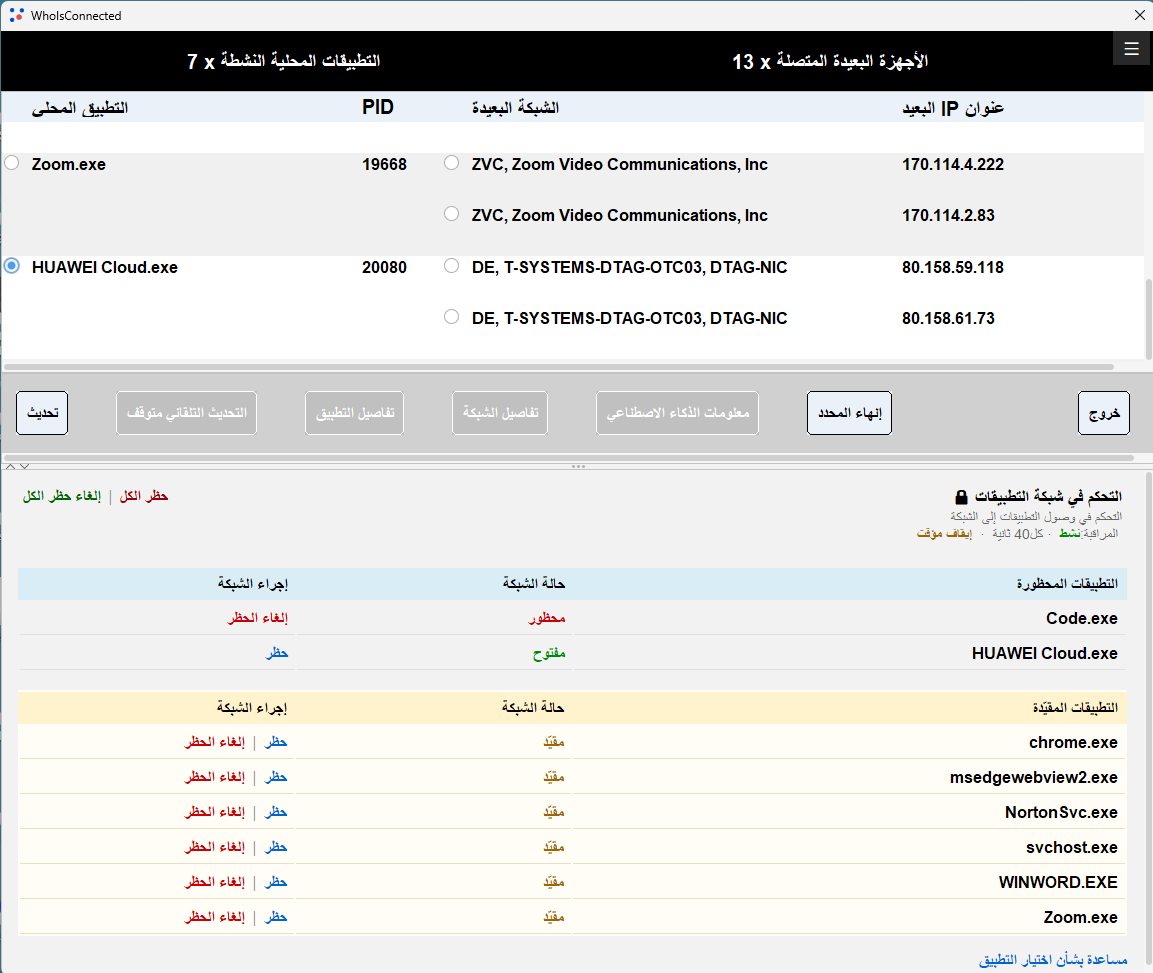Click Code.exe in blocked applications
The width and height of the screenshot is (1153, 973).
coord(1082,619)
